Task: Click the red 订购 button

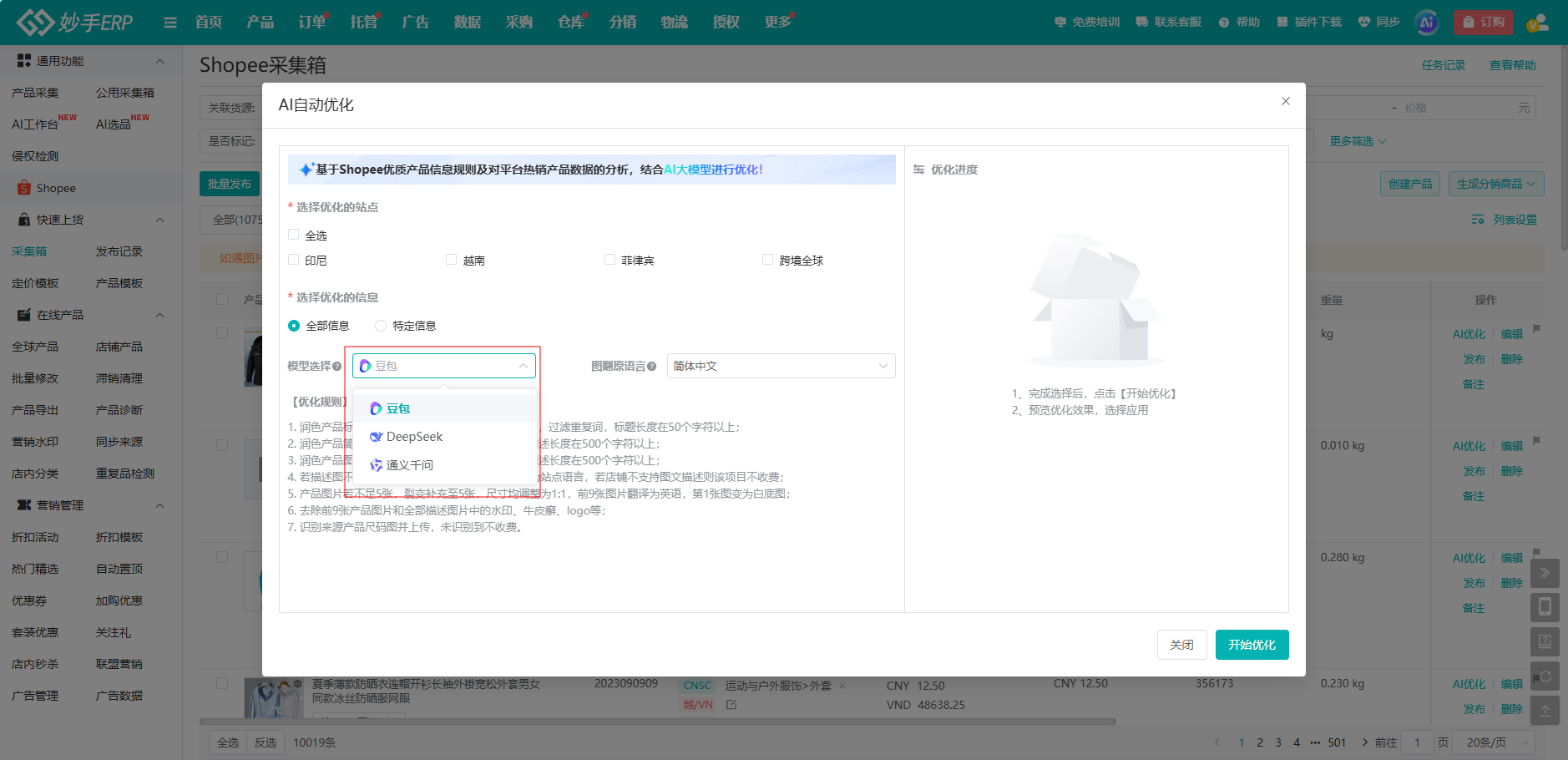Action: click(1483, 23)
